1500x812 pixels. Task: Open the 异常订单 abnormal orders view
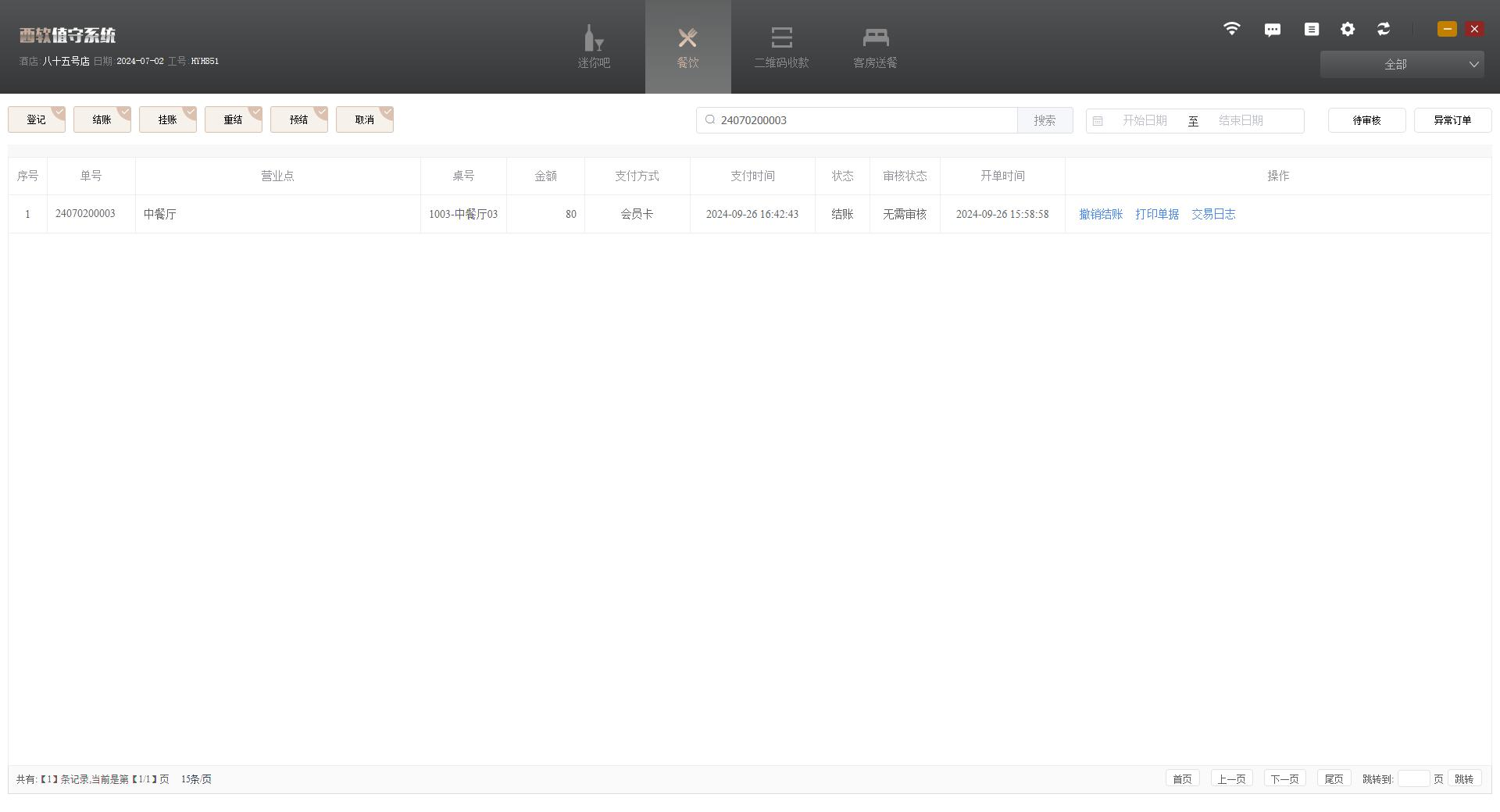point(1452,120)
